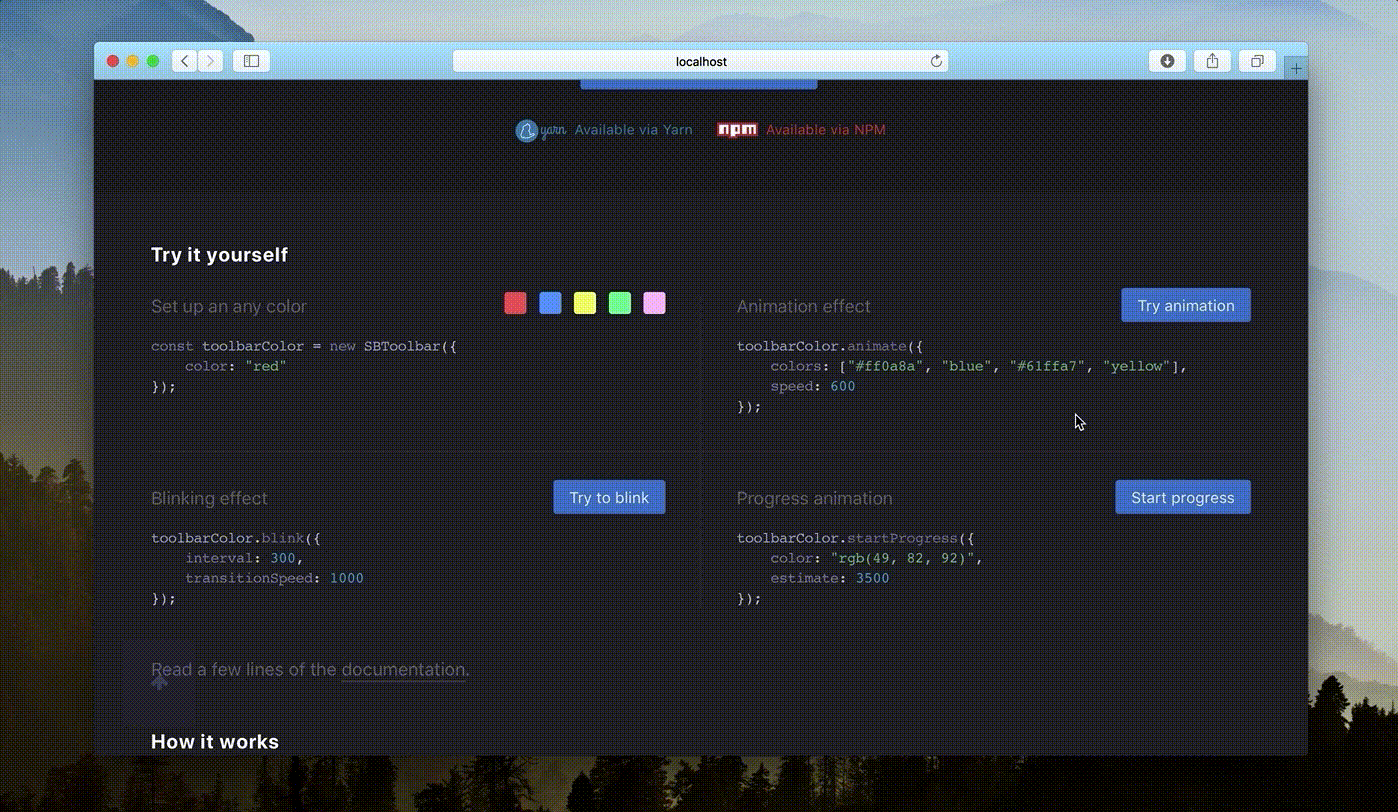Image resolution: width=1398 pixels, height=812 pixels.
Task: Go forward with Safari's forward arrow
Action: tap(210, 61)
